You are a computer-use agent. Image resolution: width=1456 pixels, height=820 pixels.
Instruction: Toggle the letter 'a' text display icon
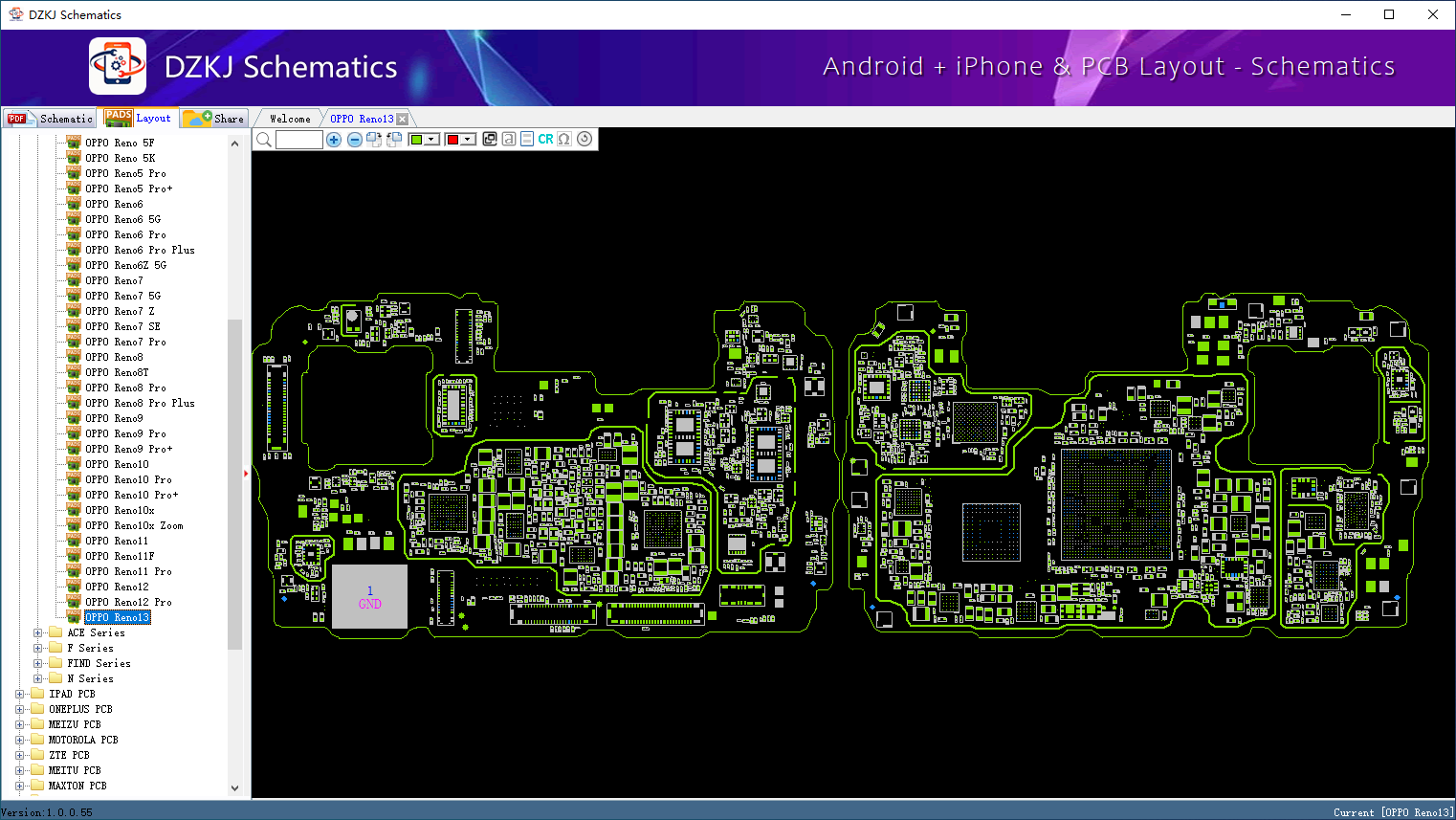[x=509, y=139]
